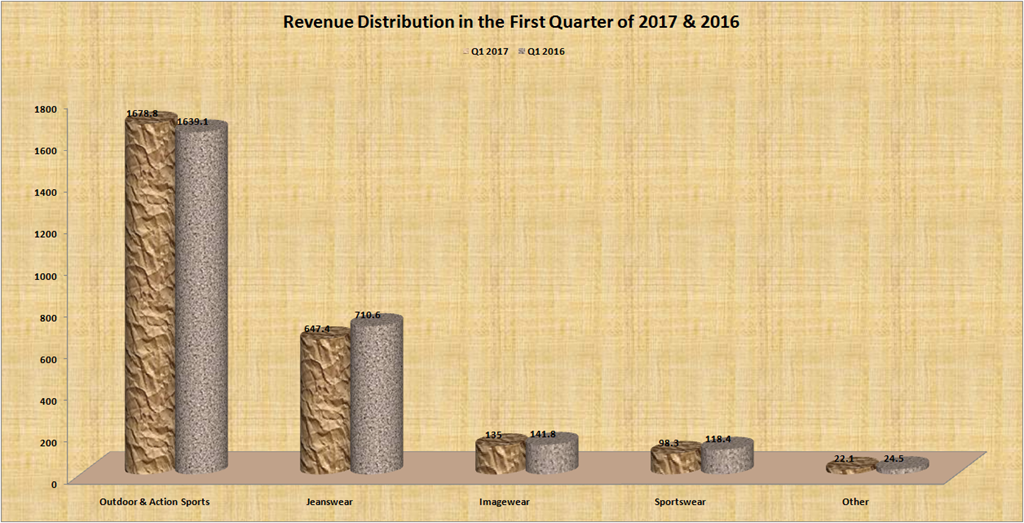This screenshot has width=1024, height=523.
Task: Click the chart title text
Action: [511, 24]
